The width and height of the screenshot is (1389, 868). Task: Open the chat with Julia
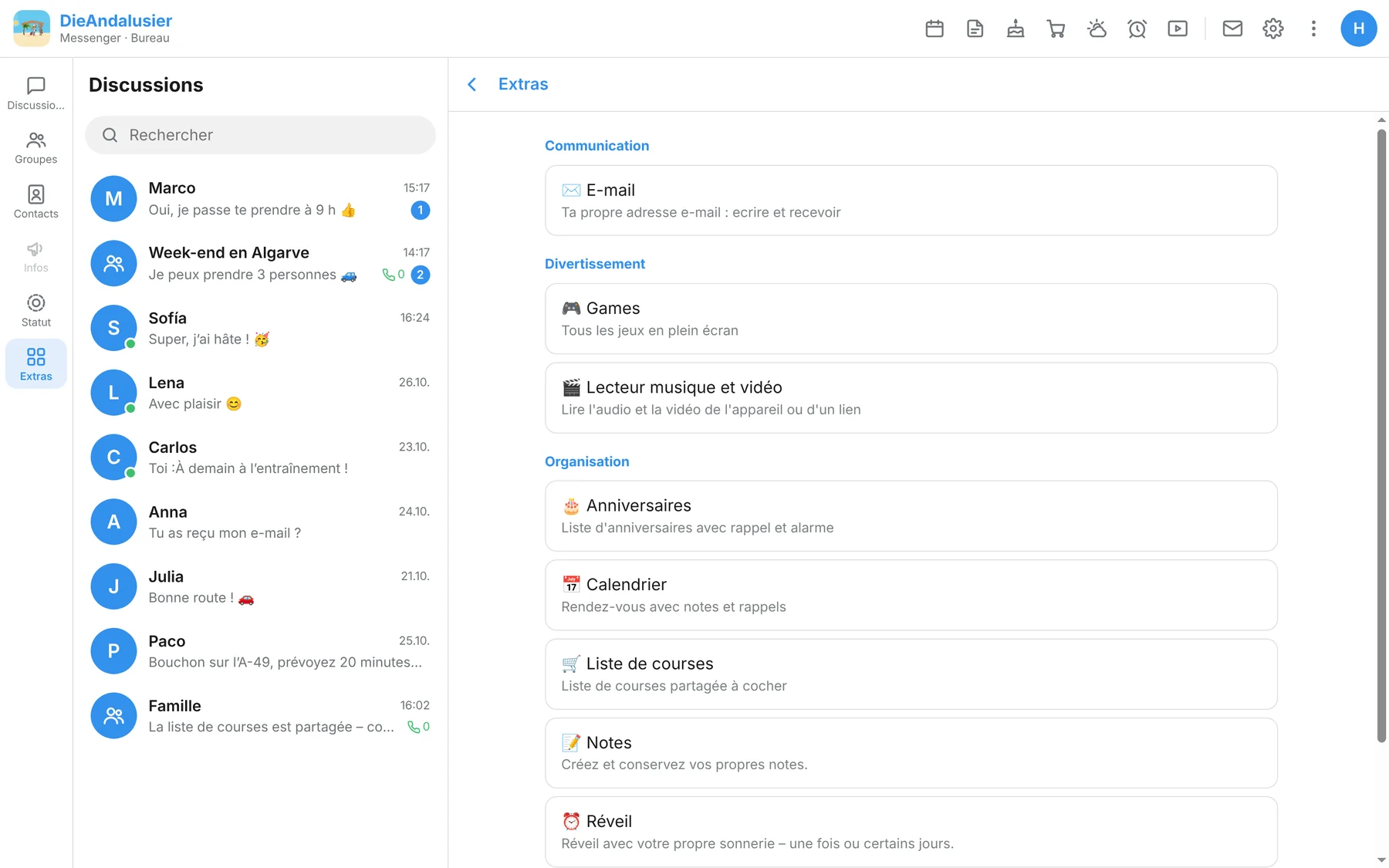(260, 587)
